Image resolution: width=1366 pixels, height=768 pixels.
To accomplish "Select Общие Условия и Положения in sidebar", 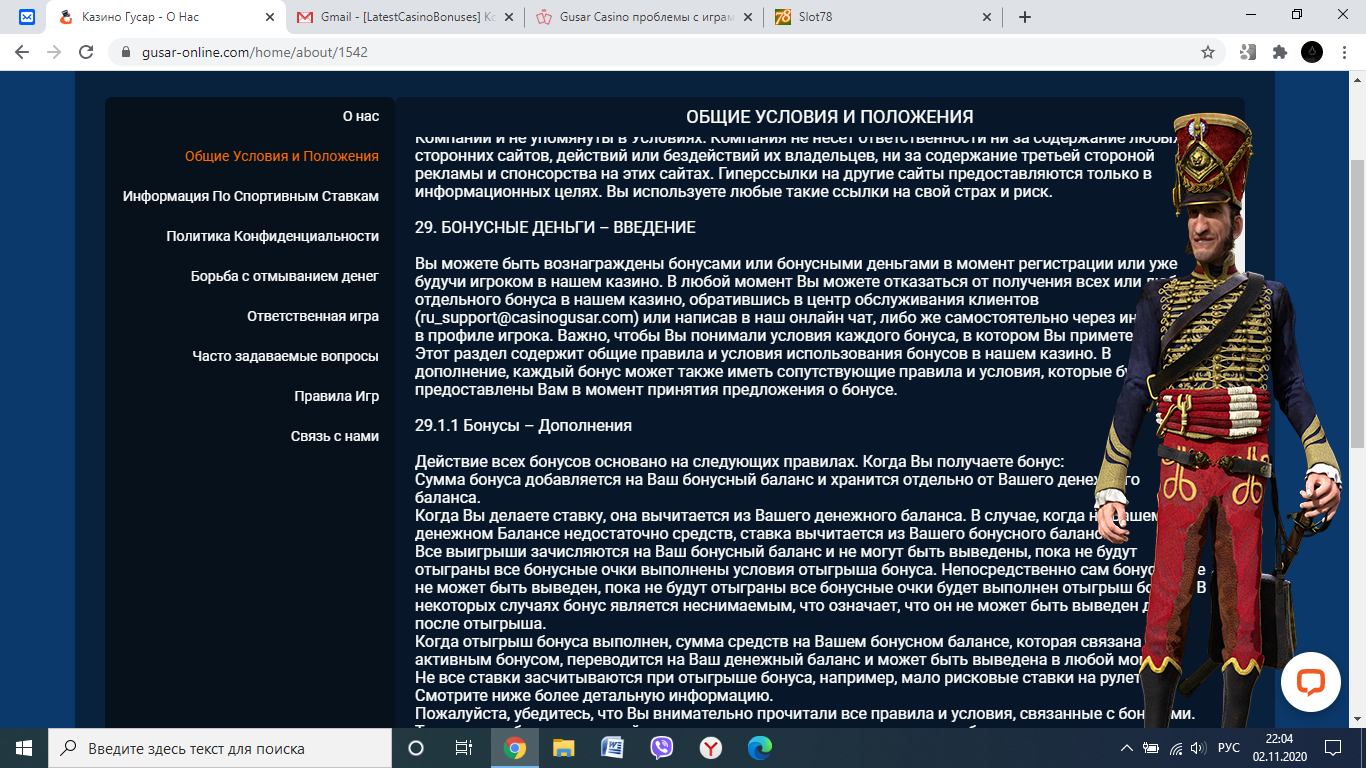I will [x=282, y=156].
